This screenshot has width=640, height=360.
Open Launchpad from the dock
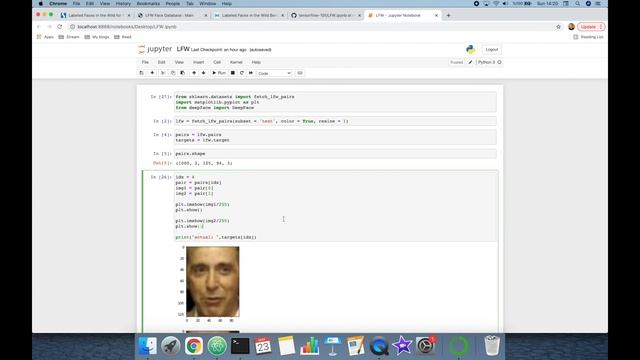pyautogui.click(x=171, y=346)
